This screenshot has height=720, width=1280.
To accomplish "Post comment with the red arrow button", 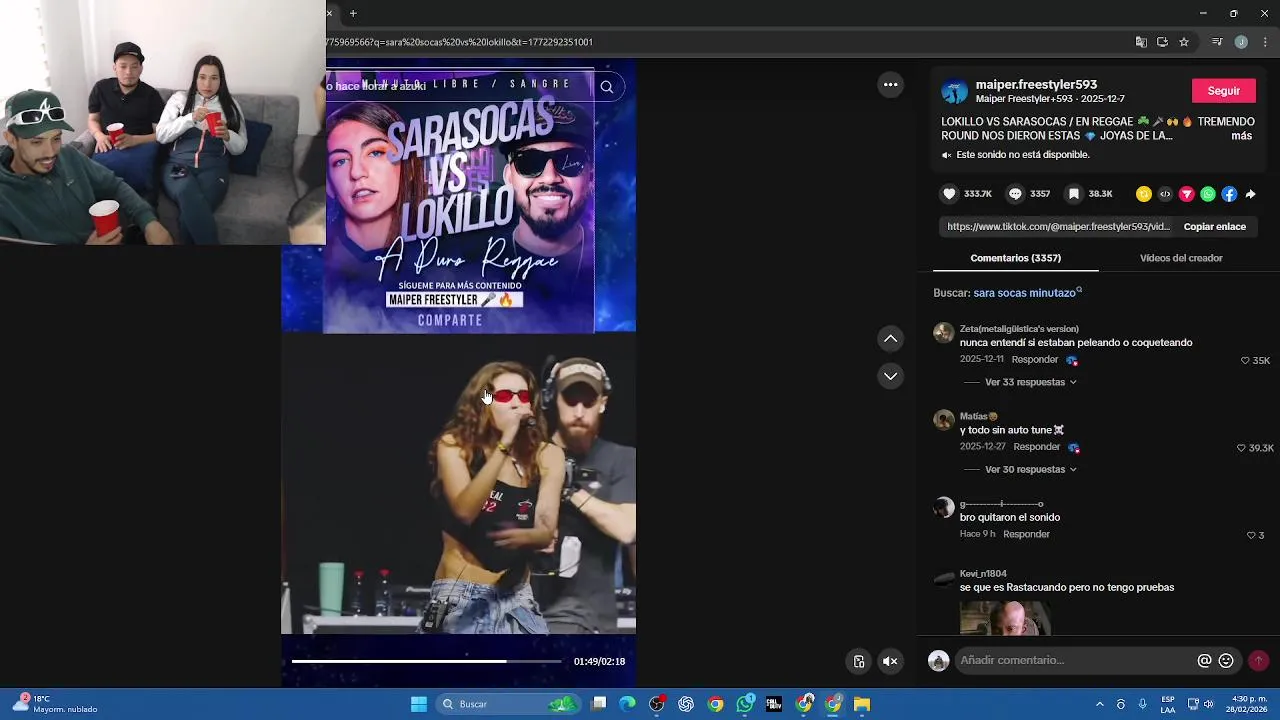I will click(x=1258, y=661).
